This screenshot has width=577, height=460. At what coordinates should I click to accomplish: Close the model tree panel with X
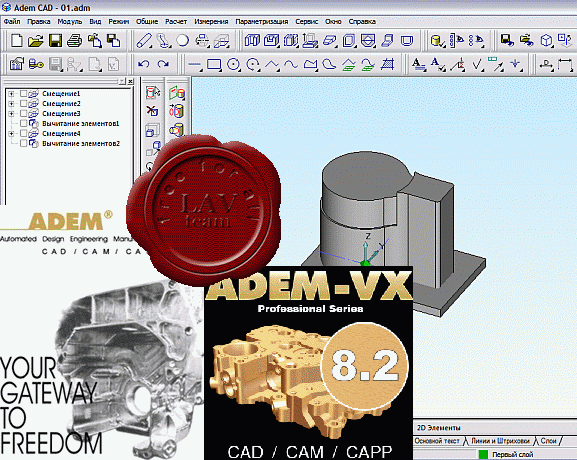click(x=130, y=81)
